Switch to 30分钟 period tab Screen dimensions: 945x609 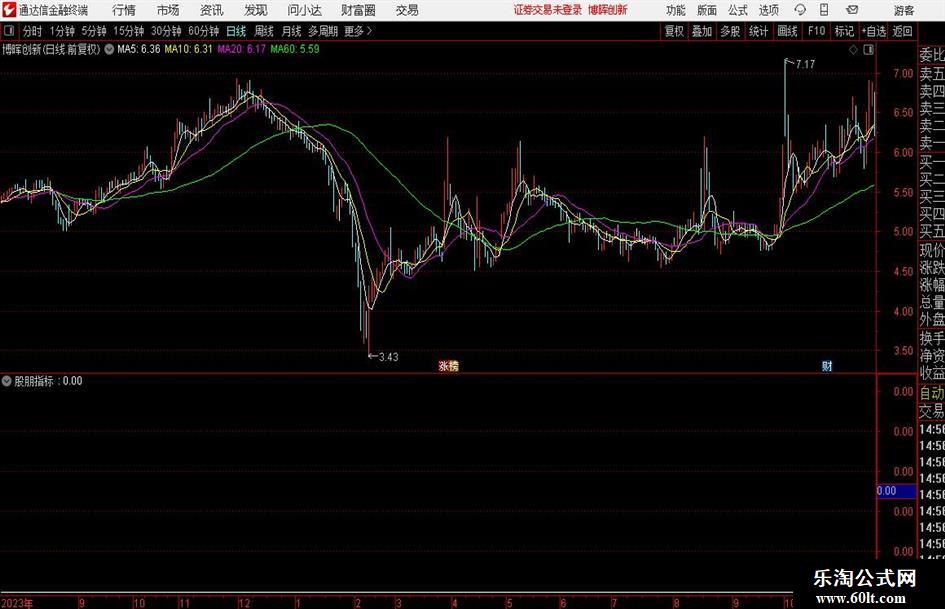pos(166,31)
